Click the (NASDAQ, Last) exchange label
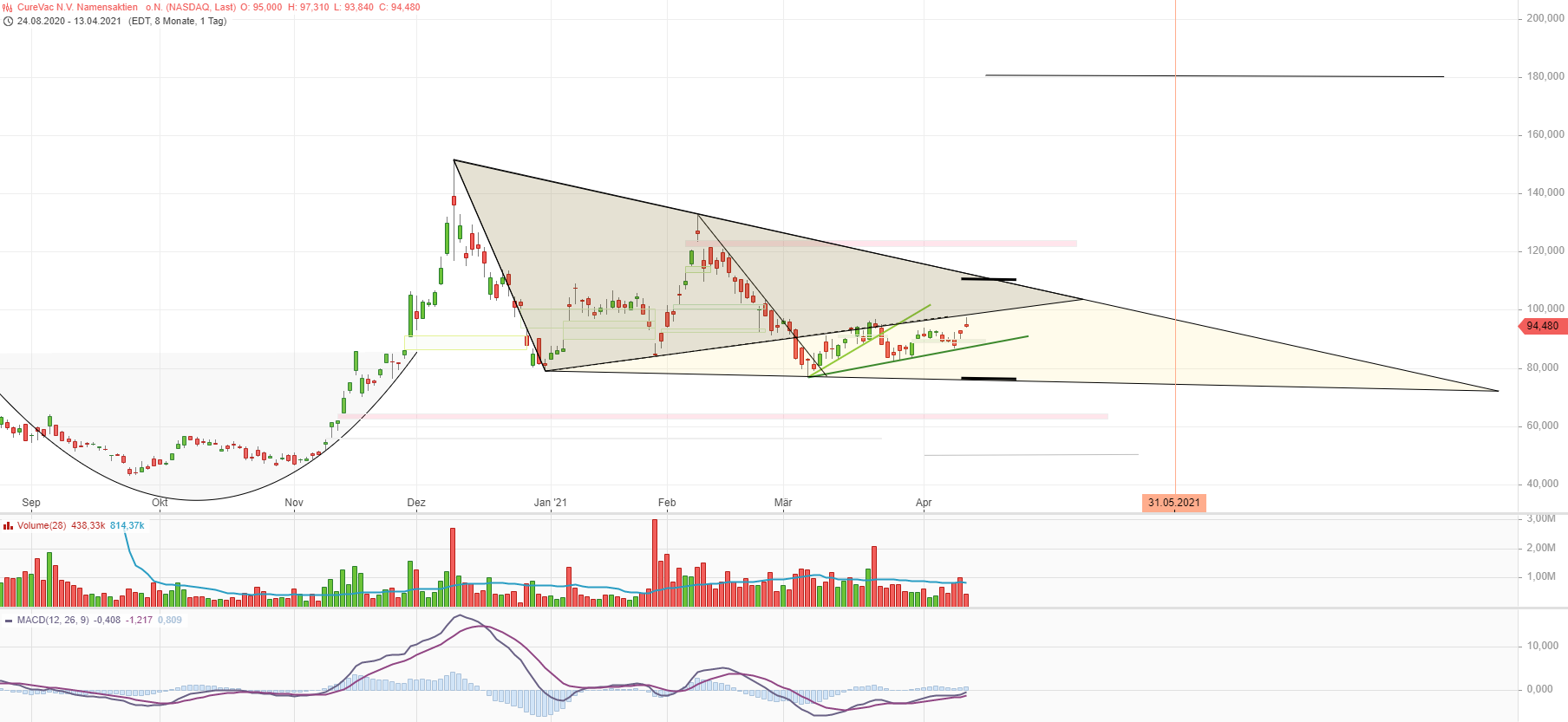 [x=200, y=7]
